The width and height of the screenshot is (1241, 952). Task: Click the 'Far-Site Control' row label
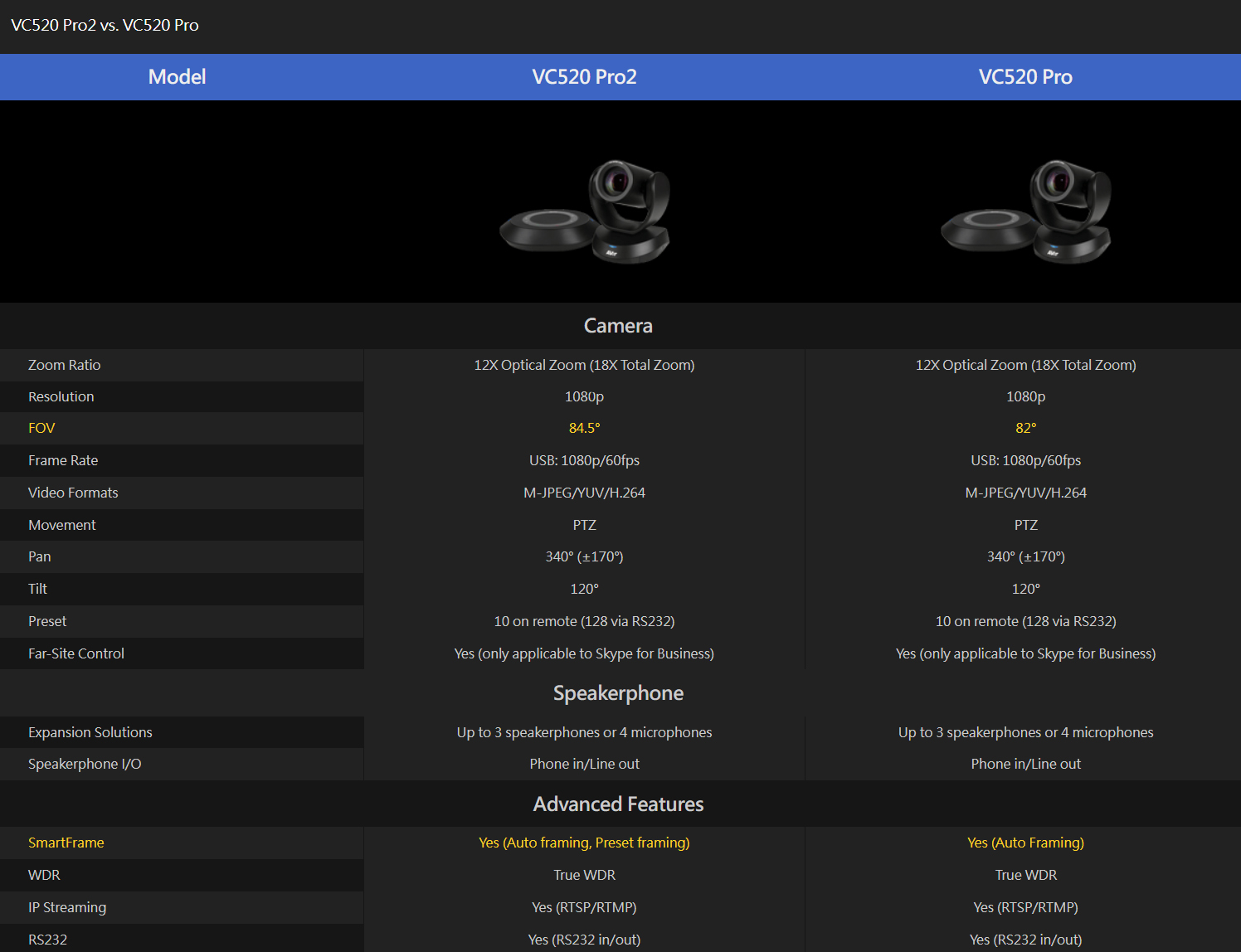[76, 653]
